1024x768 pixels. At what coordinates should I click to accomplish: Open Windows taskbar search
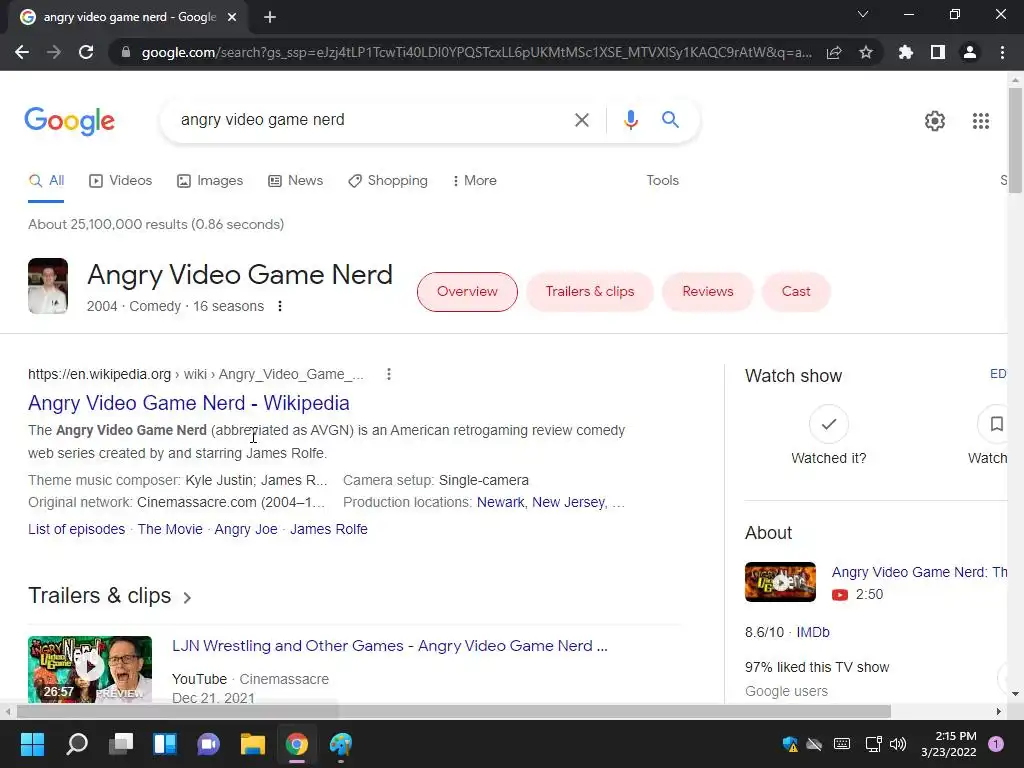(77, 744)
